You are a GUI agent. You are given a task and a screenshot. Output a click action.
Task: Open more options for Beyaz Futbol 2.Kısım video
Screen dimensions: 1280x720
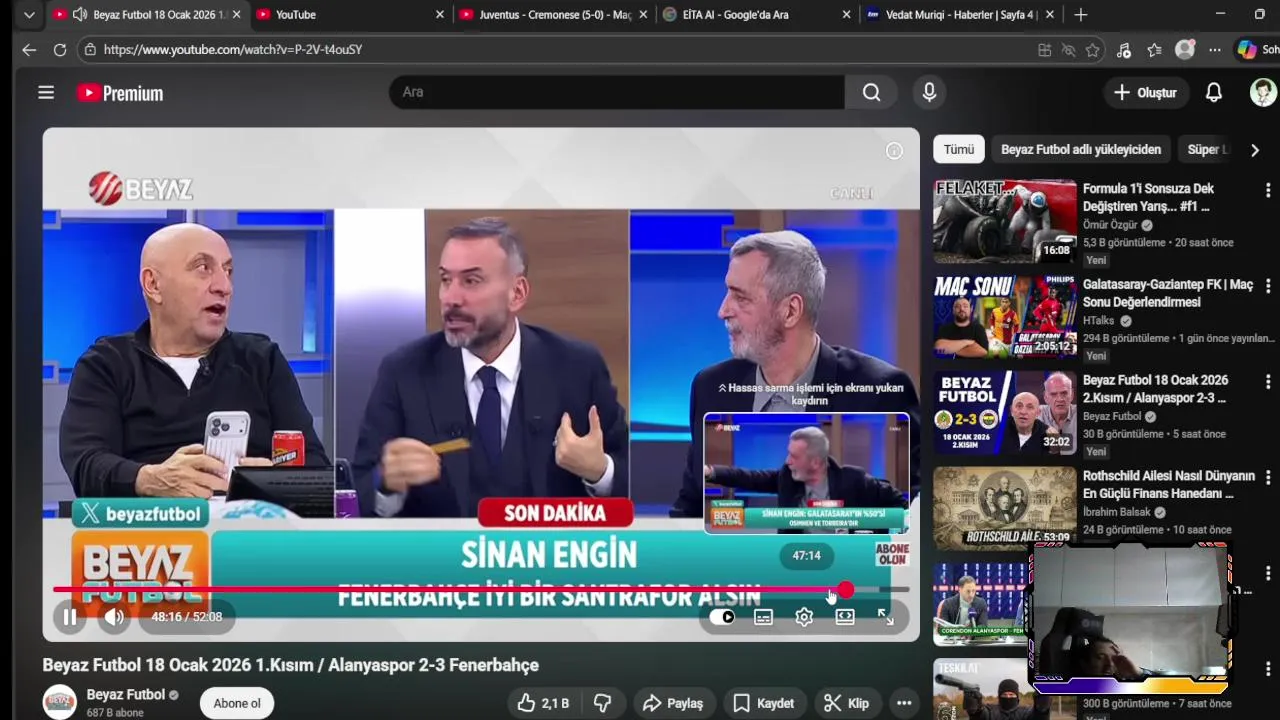coord(1268,382)
